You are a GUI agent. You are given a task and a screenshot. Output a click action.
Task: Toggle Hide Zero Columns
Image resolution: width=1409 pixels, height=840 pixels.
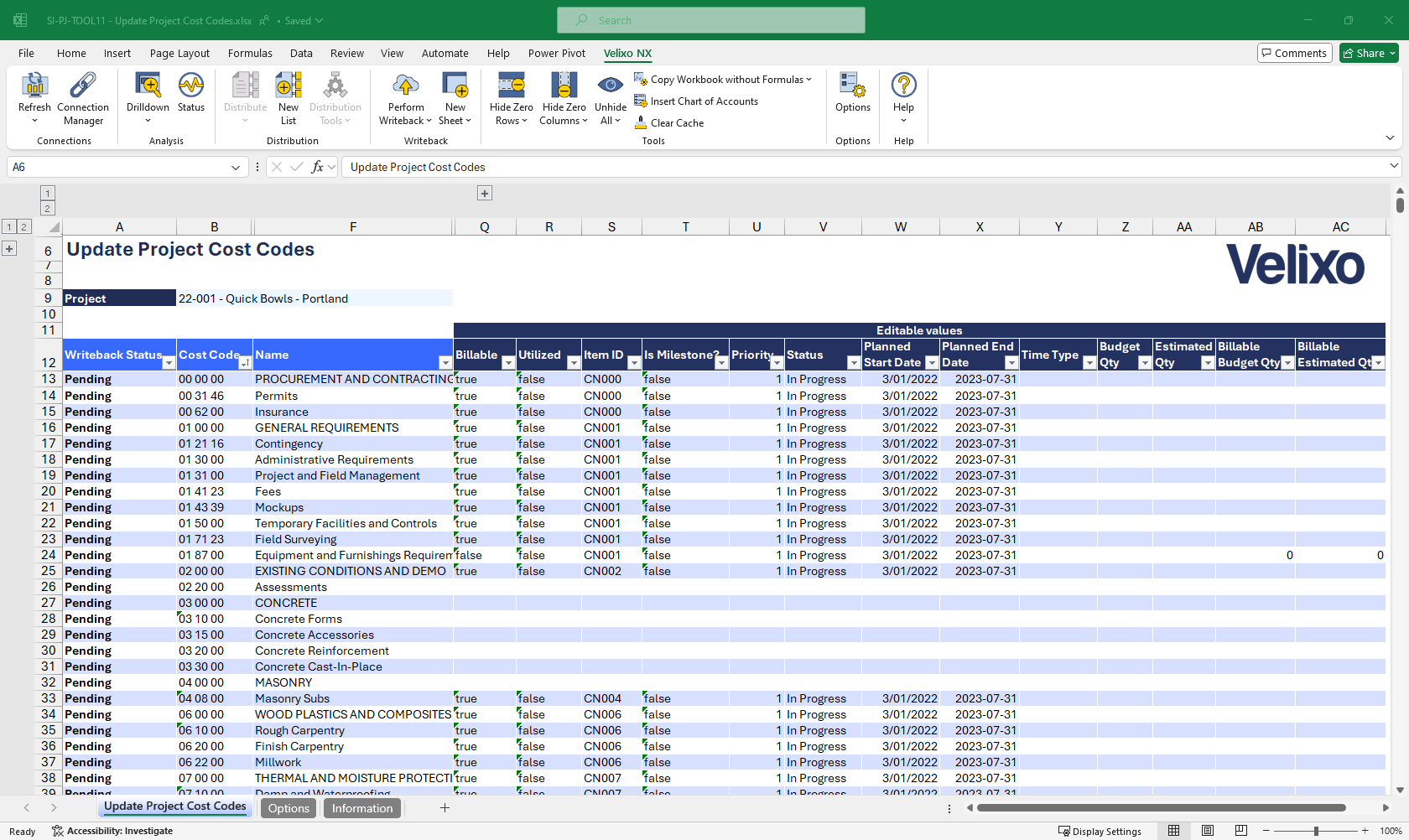[x=564, y=86]
